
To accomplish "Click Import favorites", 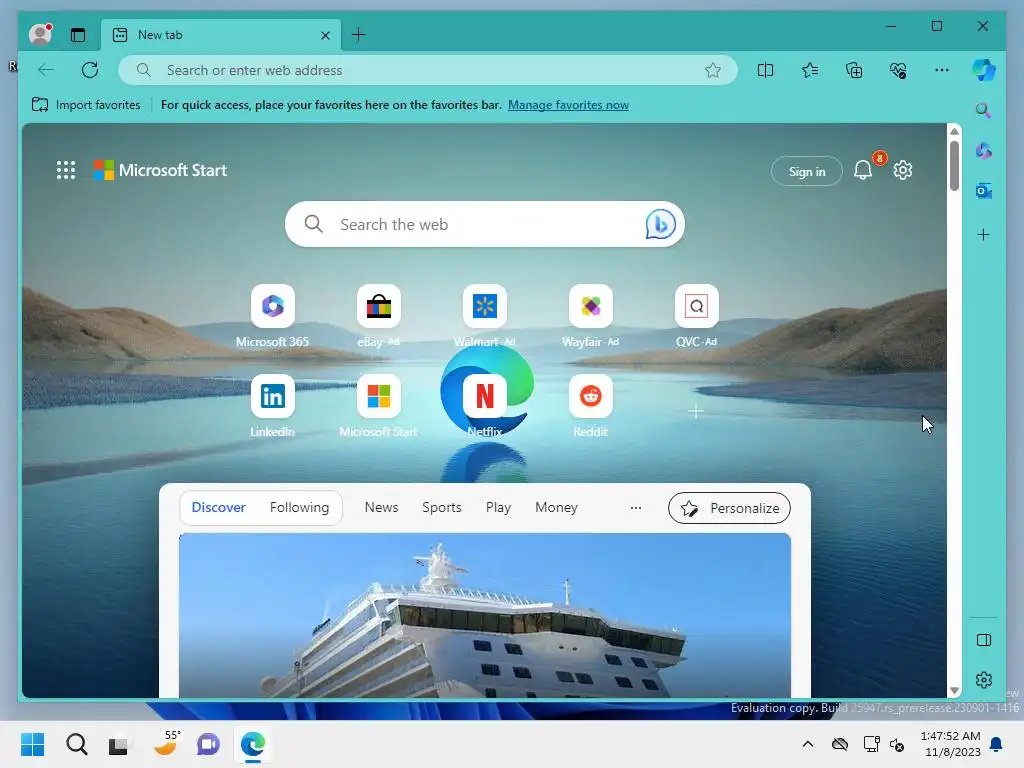I will pyautogui.click(x=86, y=104).
